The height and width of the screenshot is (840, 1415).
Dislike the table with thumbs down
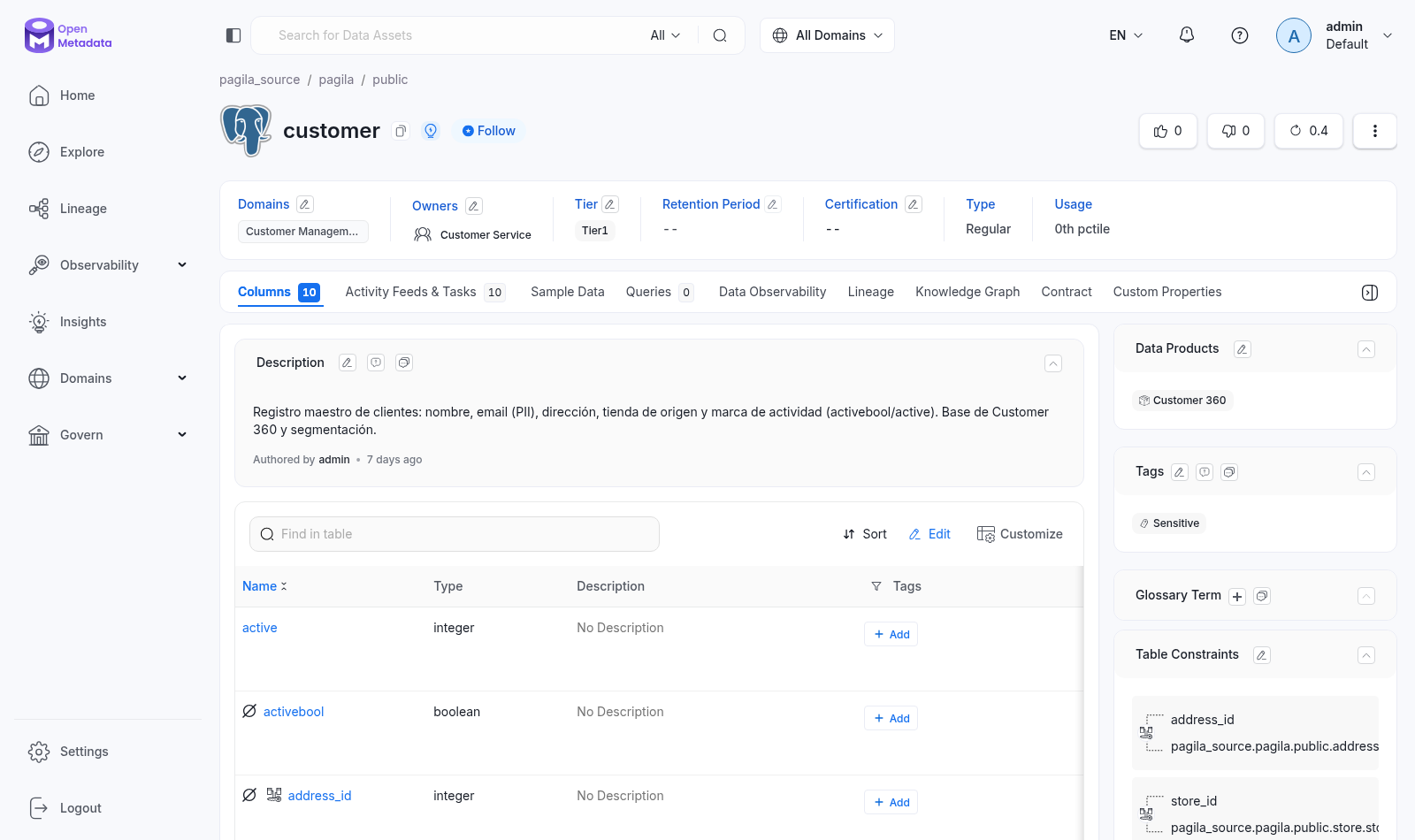[x=1236, y=131]
